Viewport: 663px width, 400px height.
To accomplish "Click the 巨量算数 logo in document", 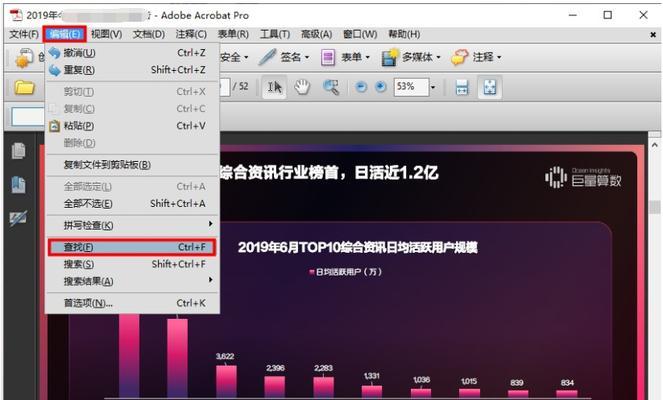I will 583,177.
